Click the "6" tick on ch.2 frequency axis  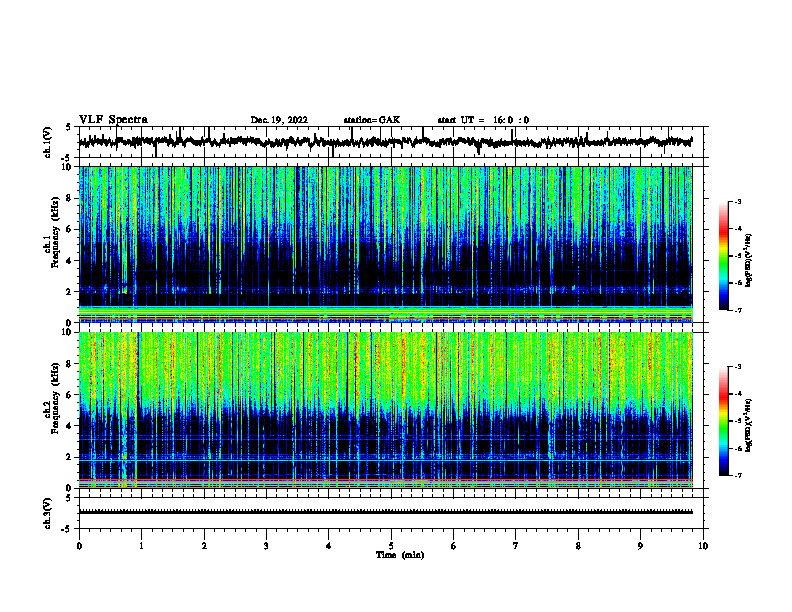pos(69,395)
